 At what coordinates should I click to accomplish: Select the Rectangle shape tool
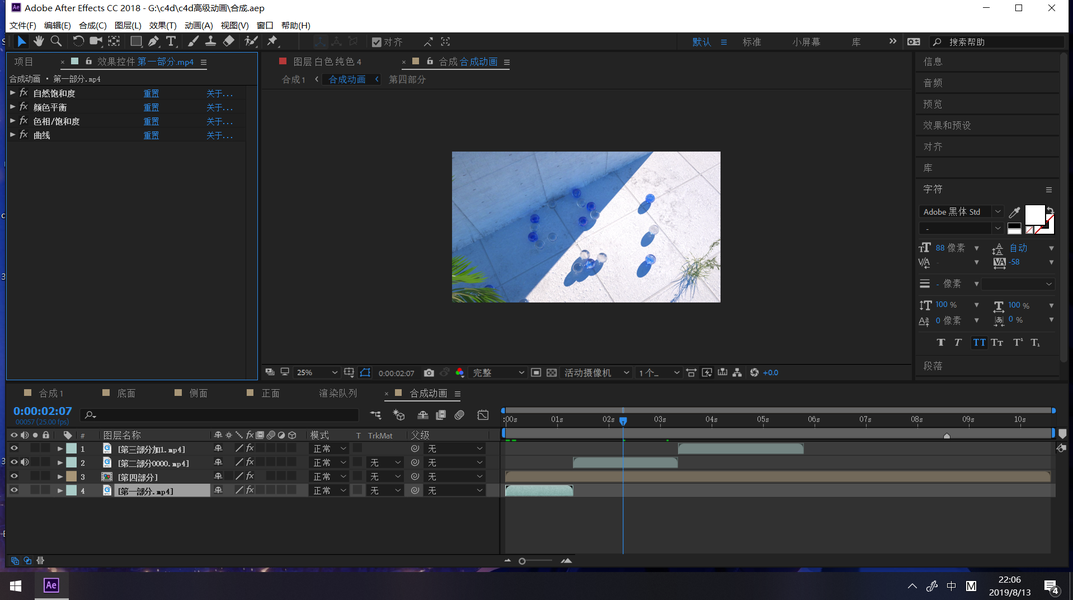[136, 42]
